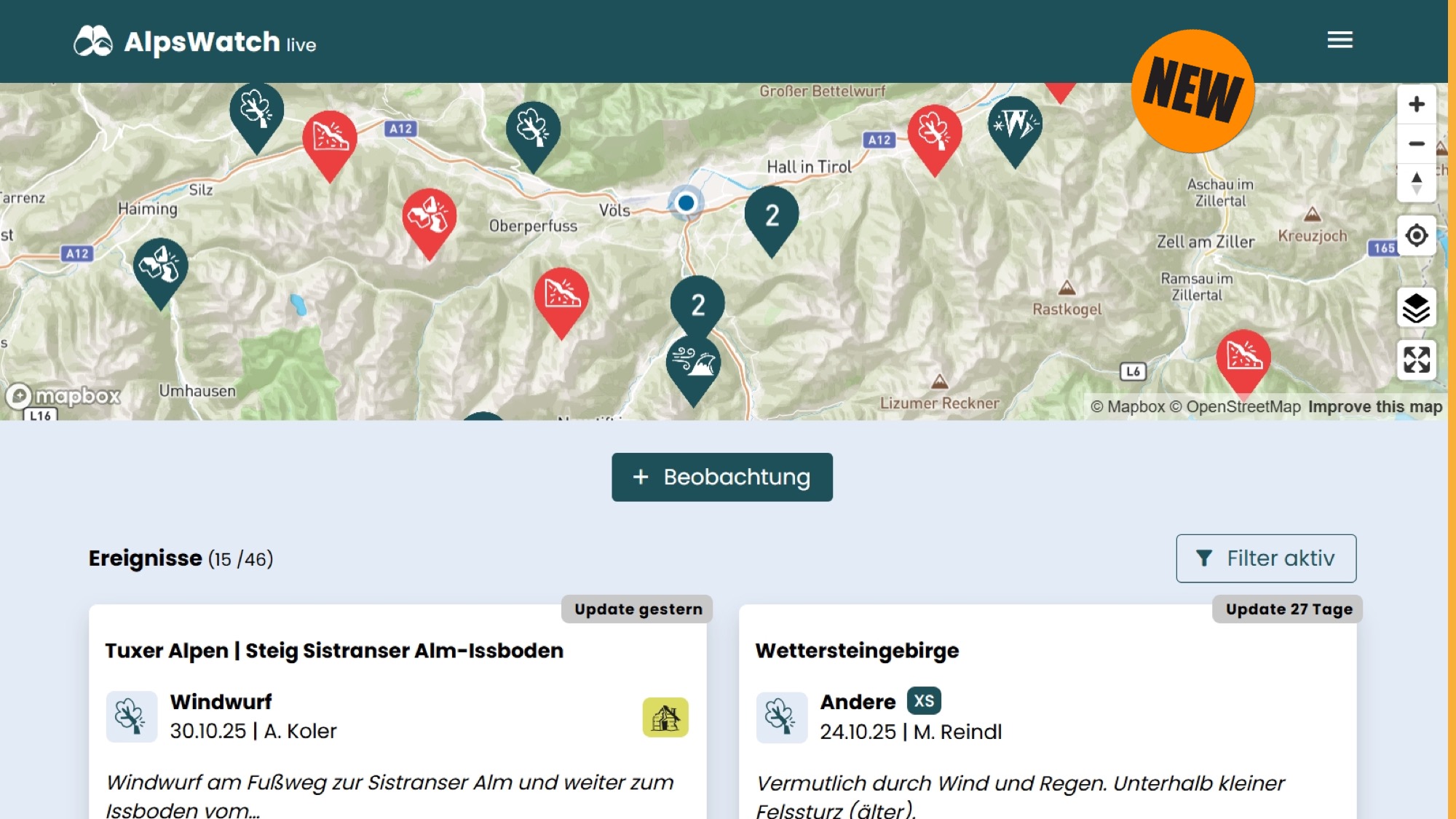Viewport: 1456px width, 819px height.
Task: Locate my position on map
Action: (1416, 236)
